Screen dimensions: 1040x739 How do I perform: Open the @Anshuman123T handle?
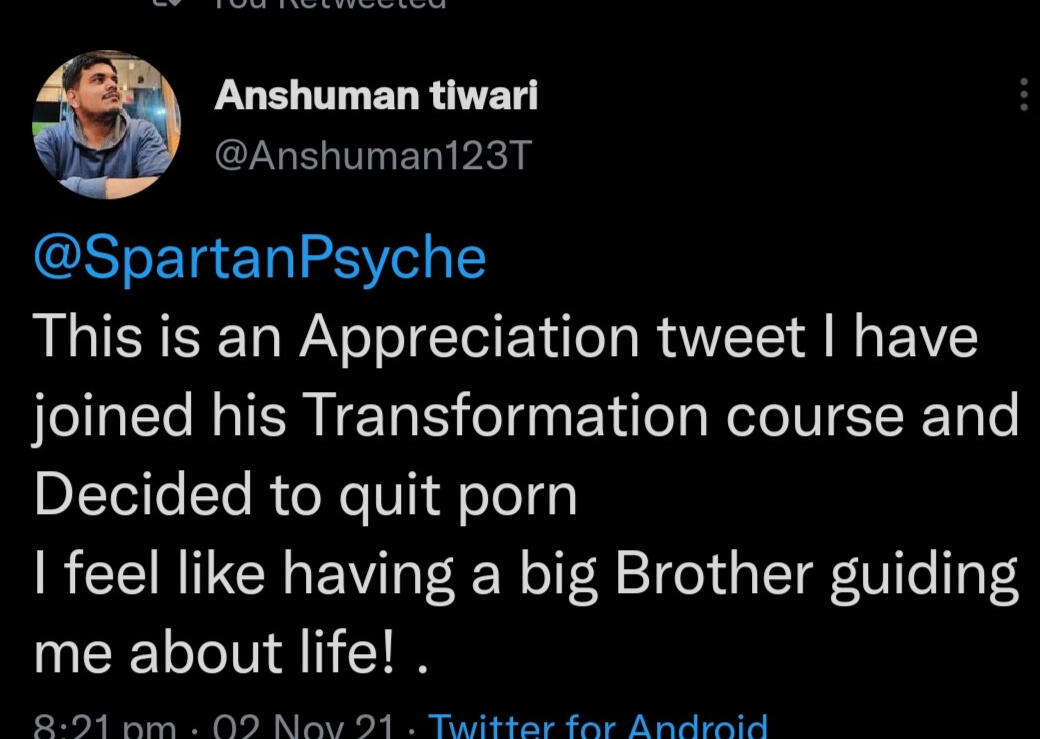pyautogui.click(x=373, y=154)
